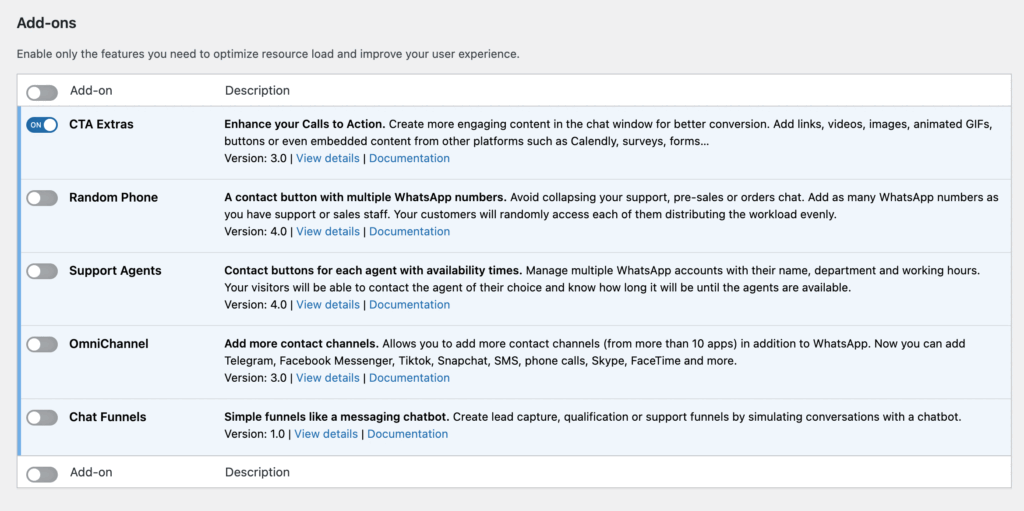Select the Chat Funnels add-on name

108,417
